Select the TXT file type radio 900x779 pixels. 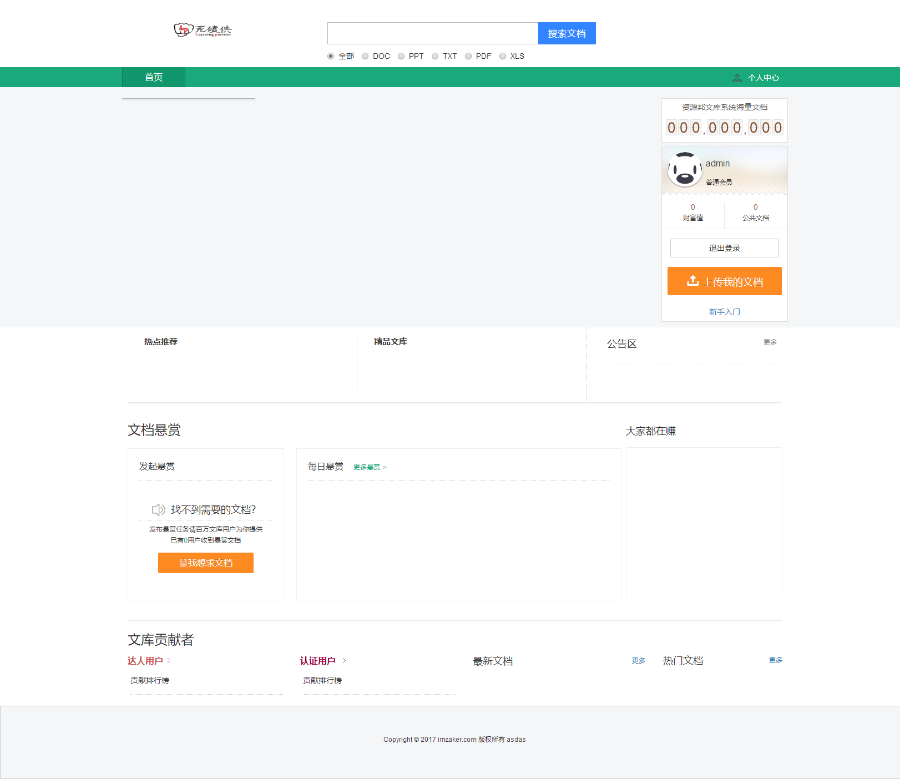click(x=435, y=56)
